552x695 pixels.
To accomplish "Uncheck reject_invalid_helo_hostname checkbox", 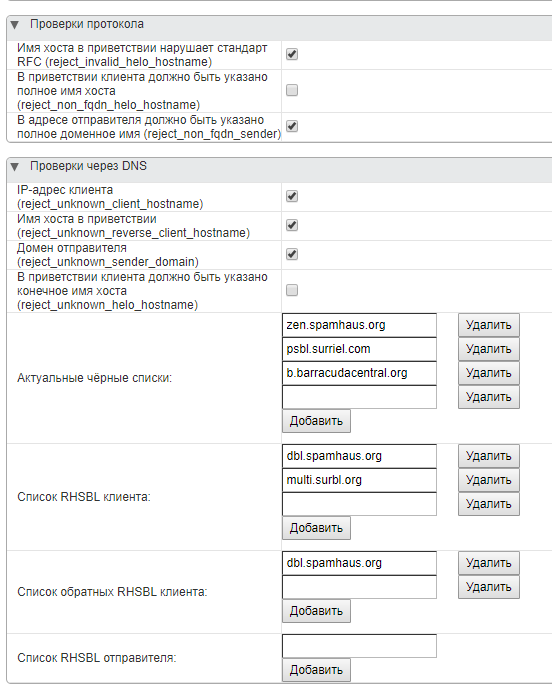I will coord(292,55).
